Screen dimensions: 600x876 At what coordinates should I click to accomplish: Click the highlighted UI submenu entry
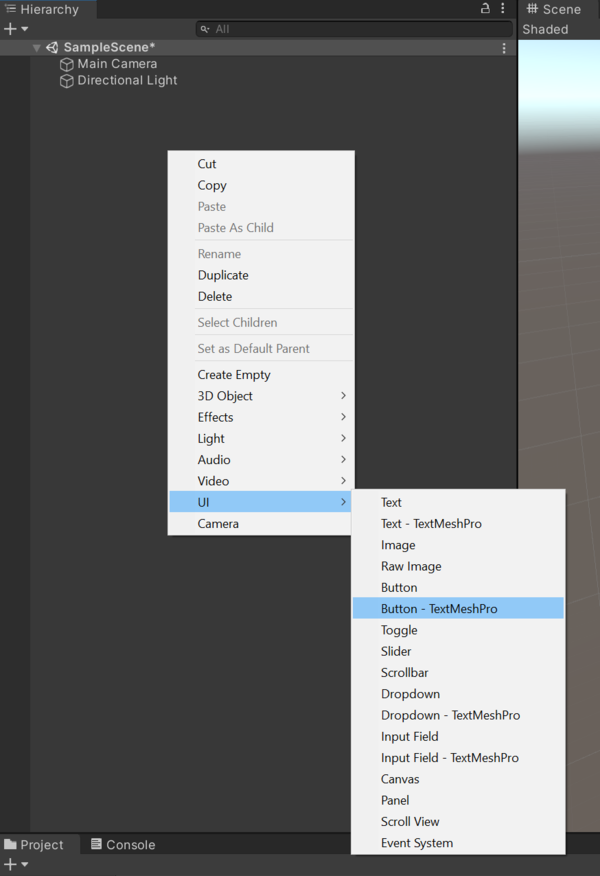coord(261,502)
